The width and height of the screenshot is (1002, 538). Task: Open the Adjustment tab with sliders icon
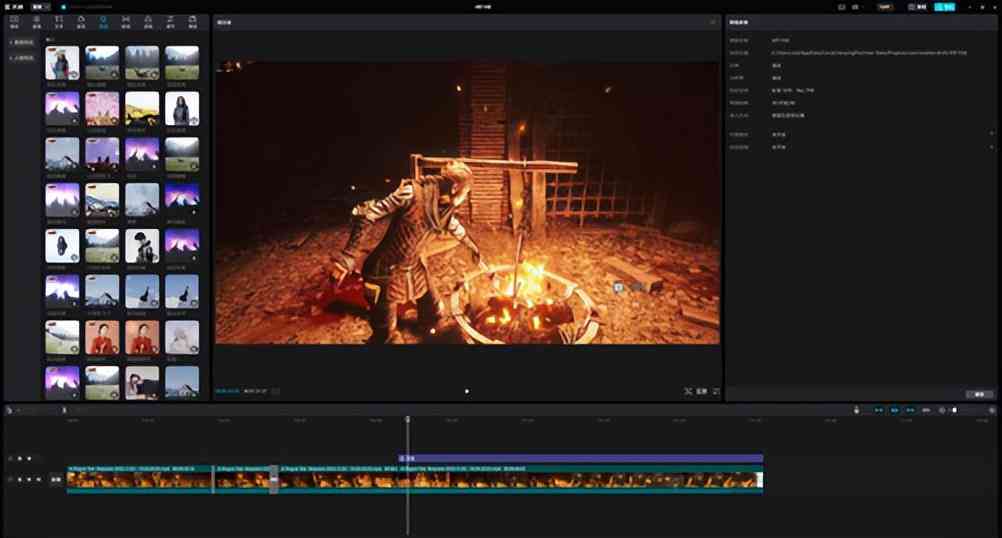click(x=171, y=22)
